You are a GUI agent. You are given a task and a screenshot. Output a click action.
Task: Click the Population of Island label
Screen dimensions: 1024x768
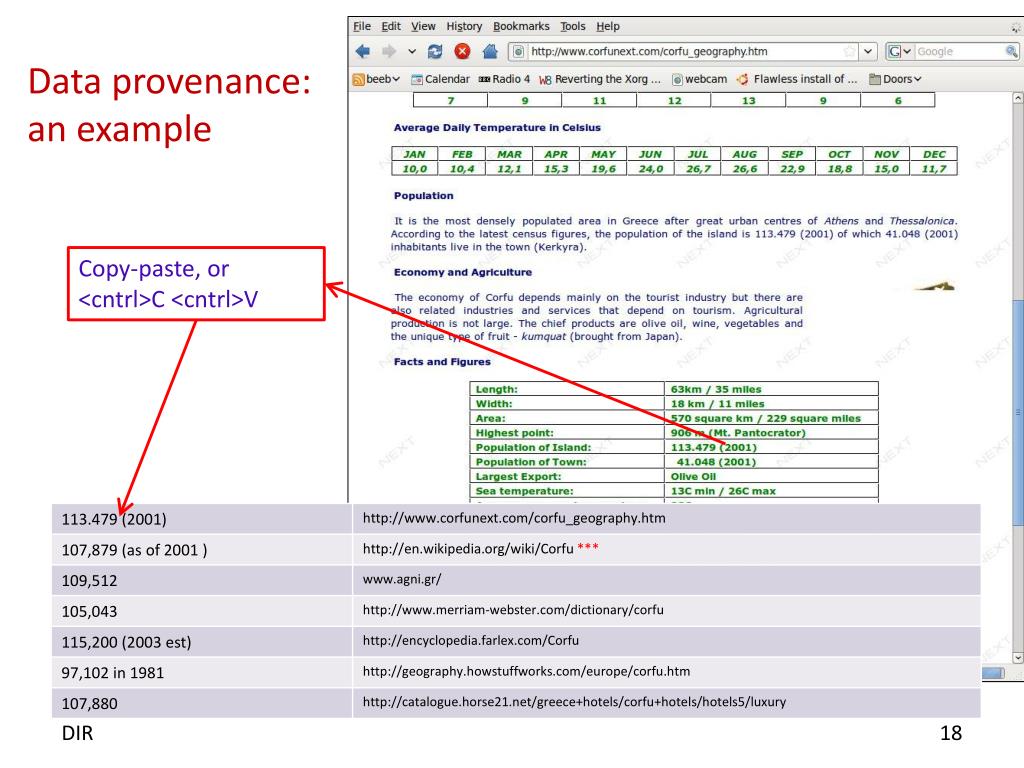point(533,447)
